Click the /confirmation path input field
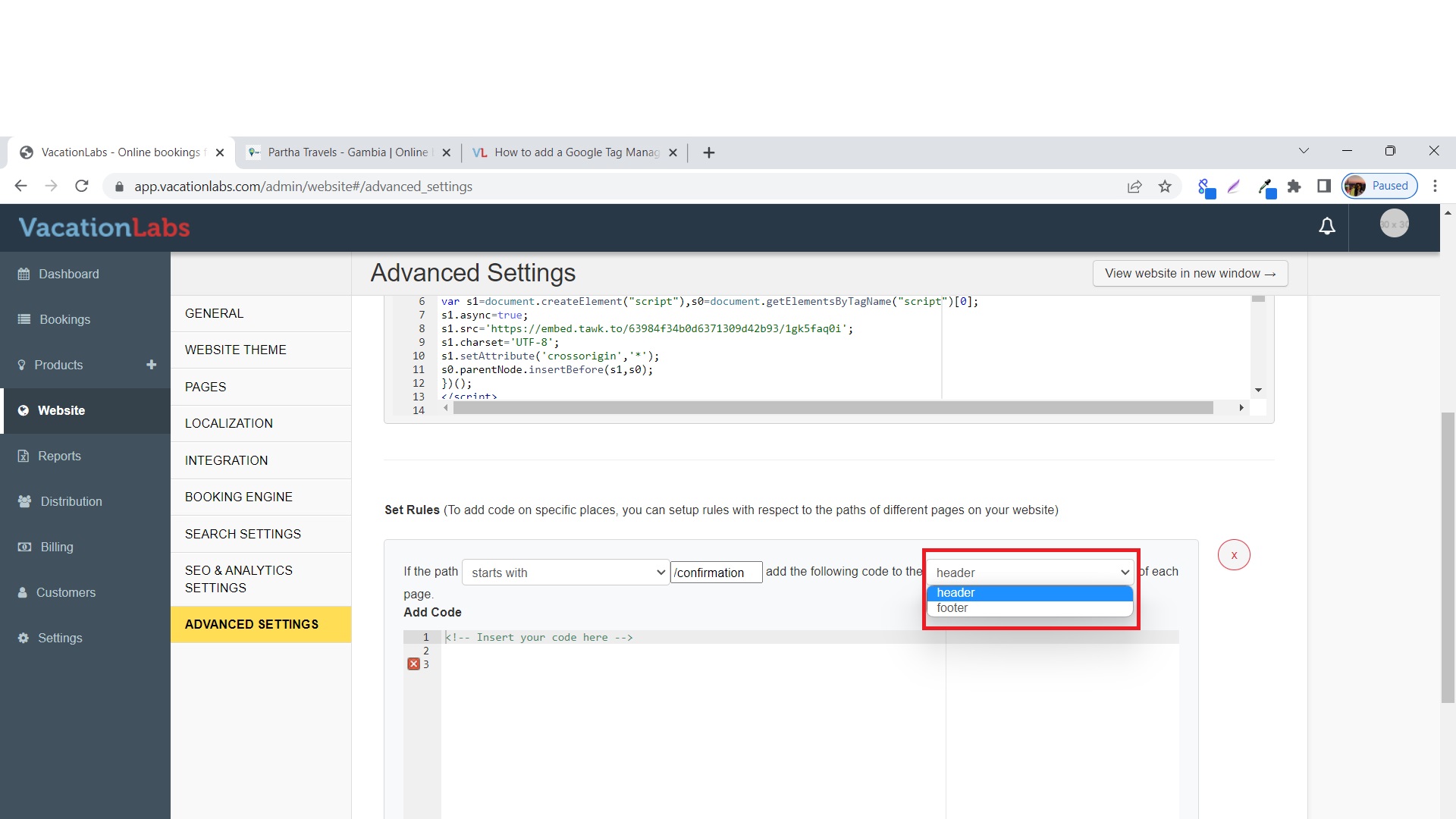The image size is (1456, 819). [716, 573]
